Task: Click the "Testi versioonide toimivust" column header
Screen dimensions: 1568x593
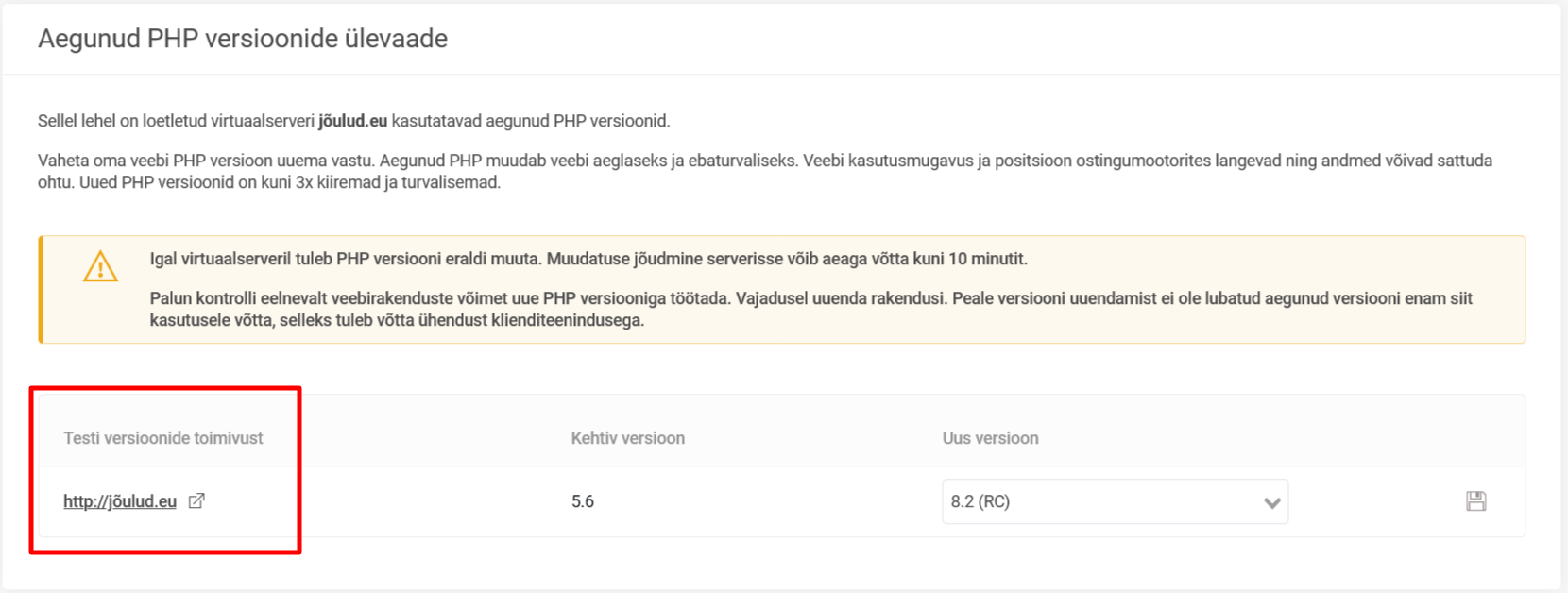Action: 162,438
